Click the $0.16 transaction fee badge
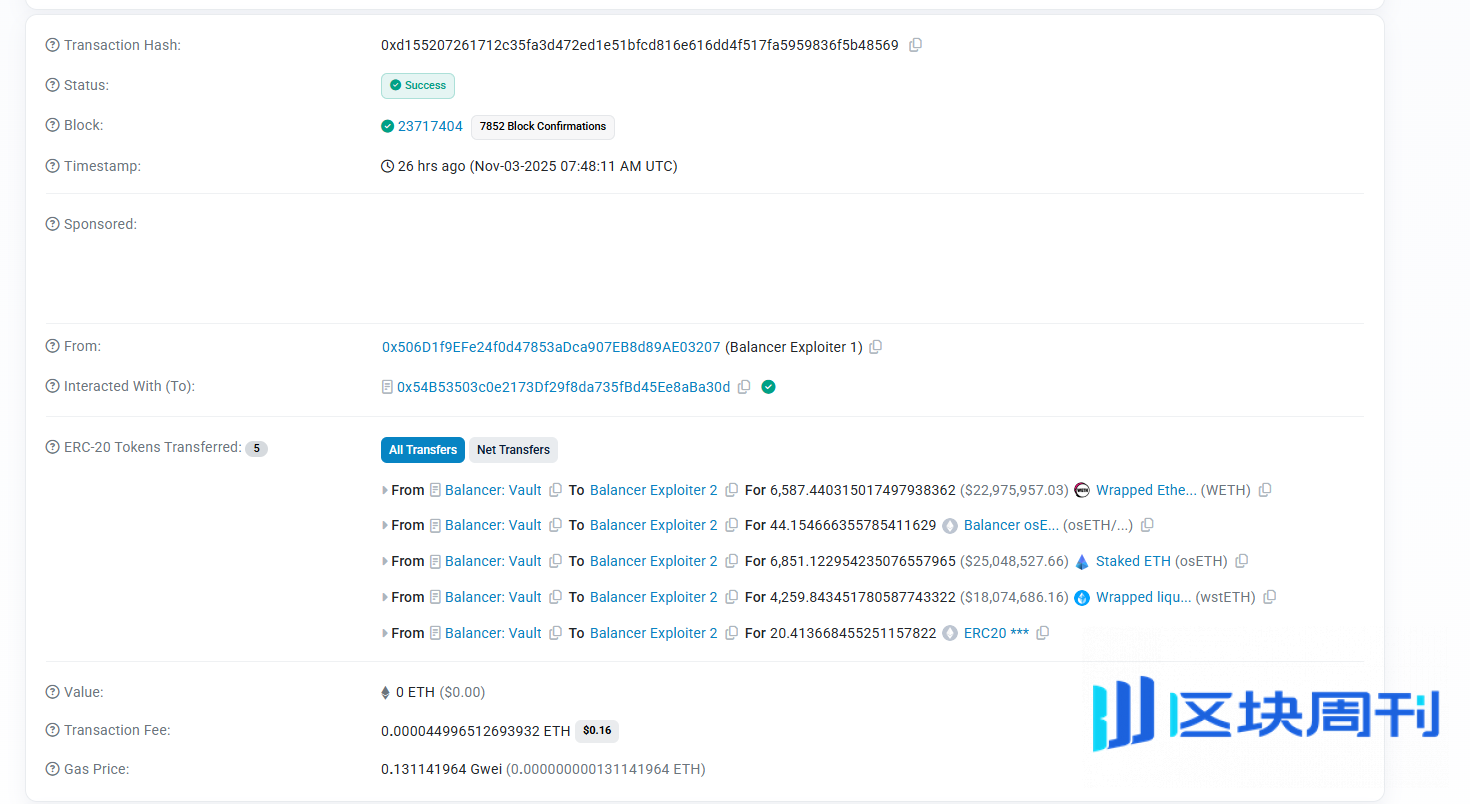1470x804 pixels. [597, 731]
